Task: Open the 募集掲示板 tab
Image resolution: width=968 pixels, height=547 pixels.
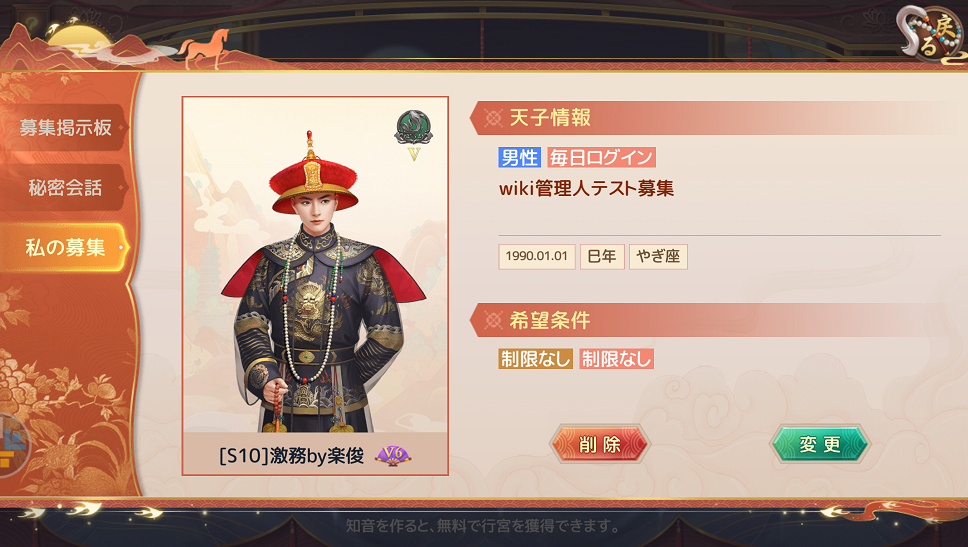Action: click(x=64, y=128)
